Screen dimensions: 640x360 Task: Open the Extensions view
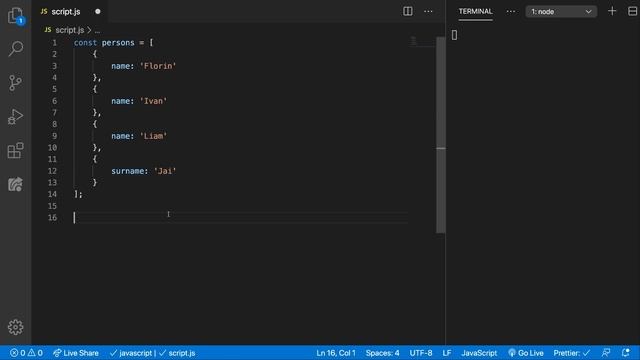pos(16,151)
